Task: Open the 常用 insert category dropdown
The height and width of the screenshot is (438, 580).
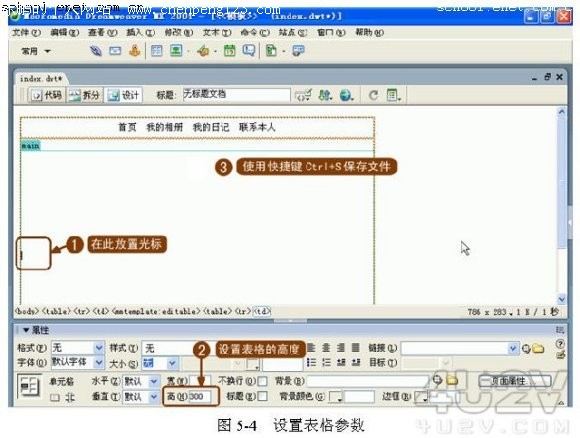Action: tap(36, 51)
